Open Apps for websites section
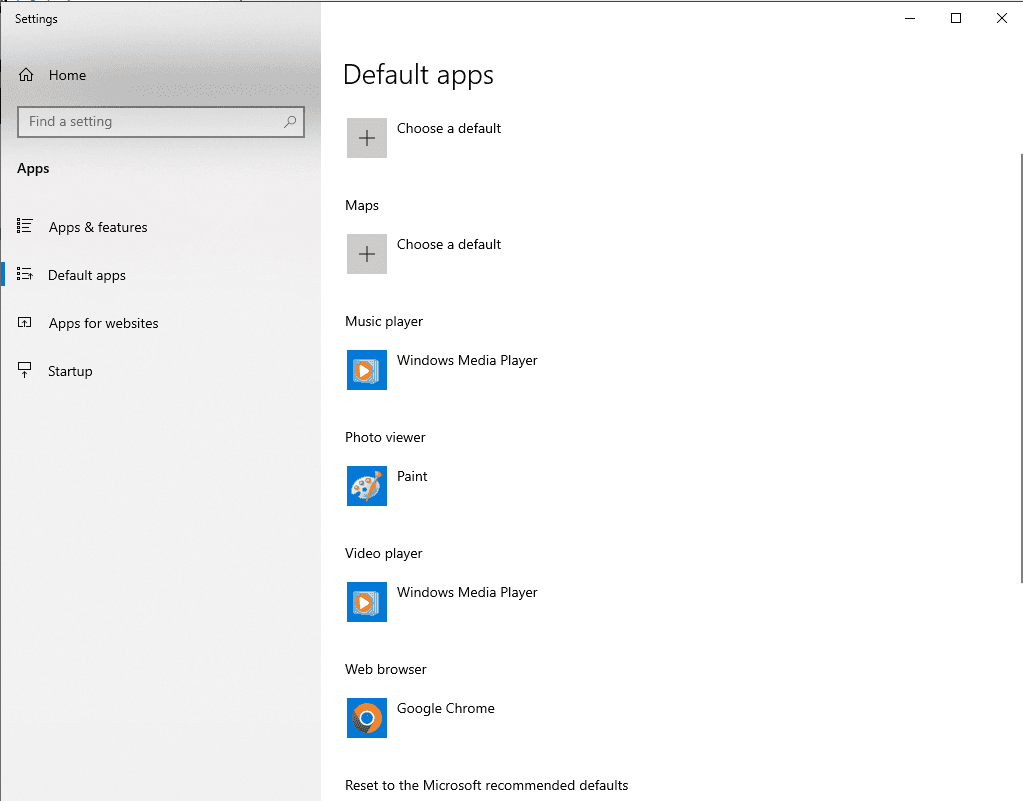The width and height of the screenshot is (1023, 801). click(x=104, y=323)
